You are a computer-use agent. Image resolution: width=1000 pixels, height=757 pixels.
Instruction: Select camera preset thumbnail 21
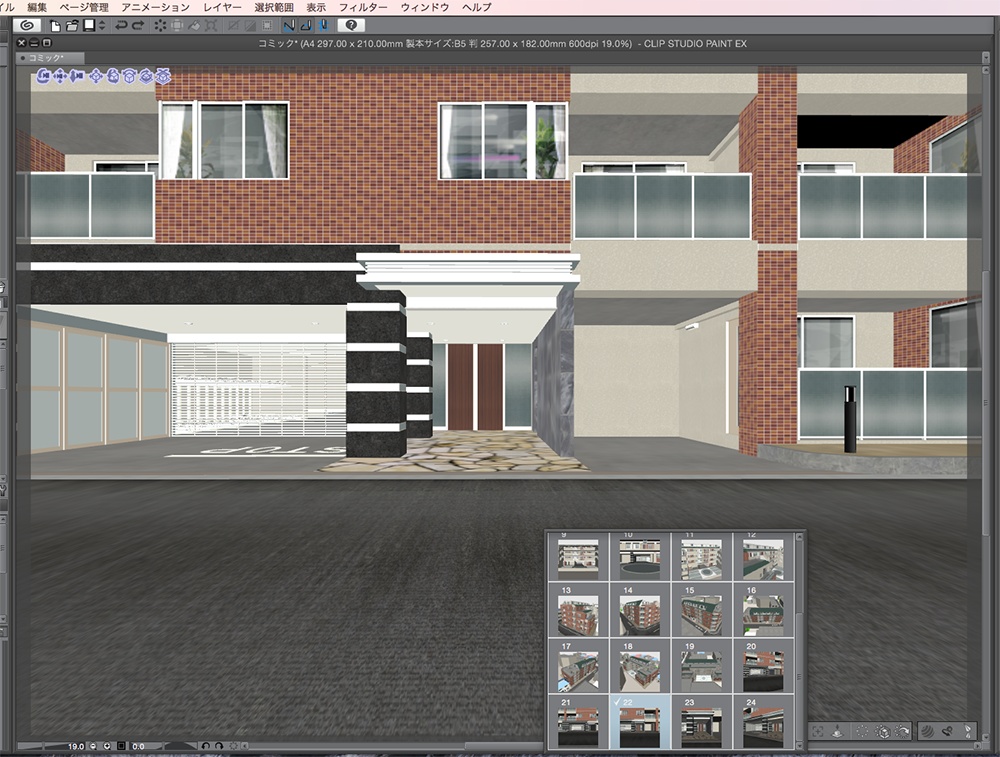(578, 722)
